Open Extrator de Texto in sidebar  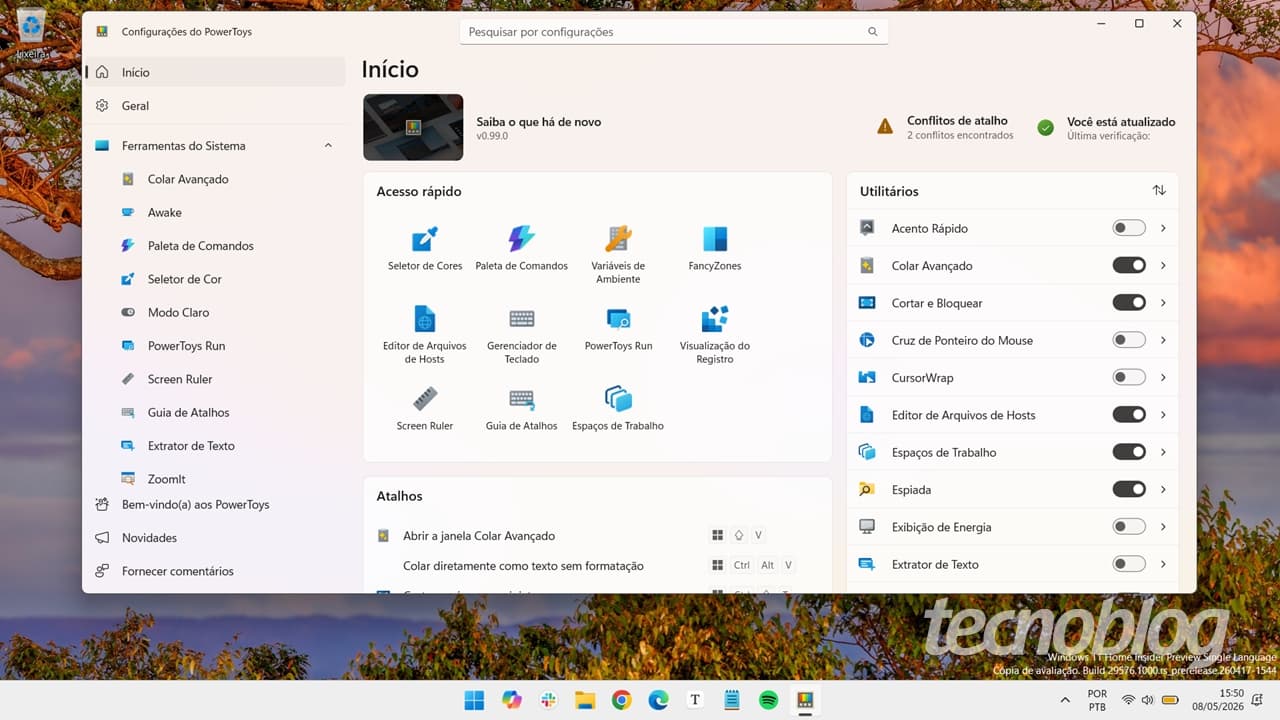click(x=216, y=445)
